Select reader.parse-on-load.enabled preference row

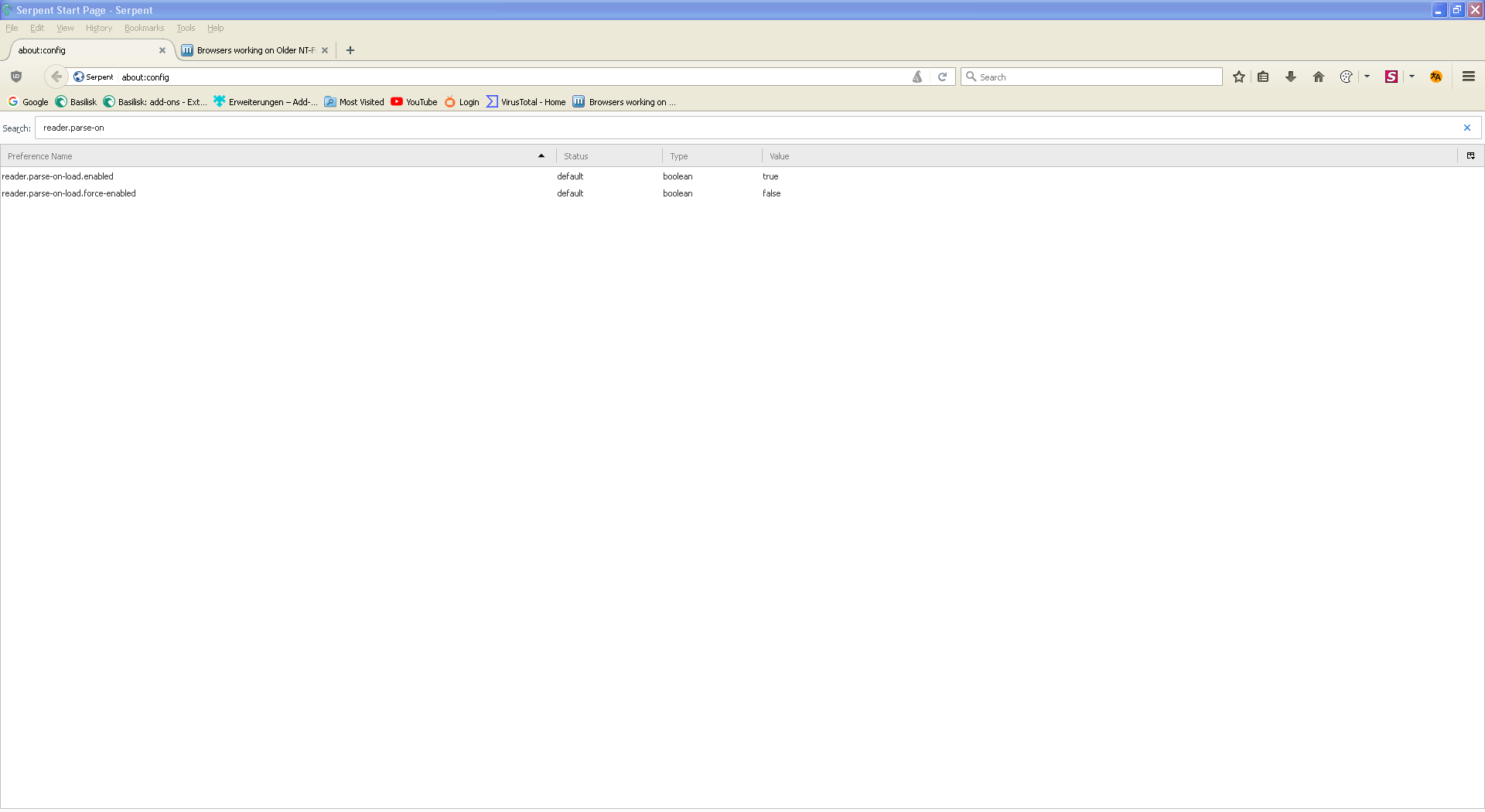click(x=742, y=176)
